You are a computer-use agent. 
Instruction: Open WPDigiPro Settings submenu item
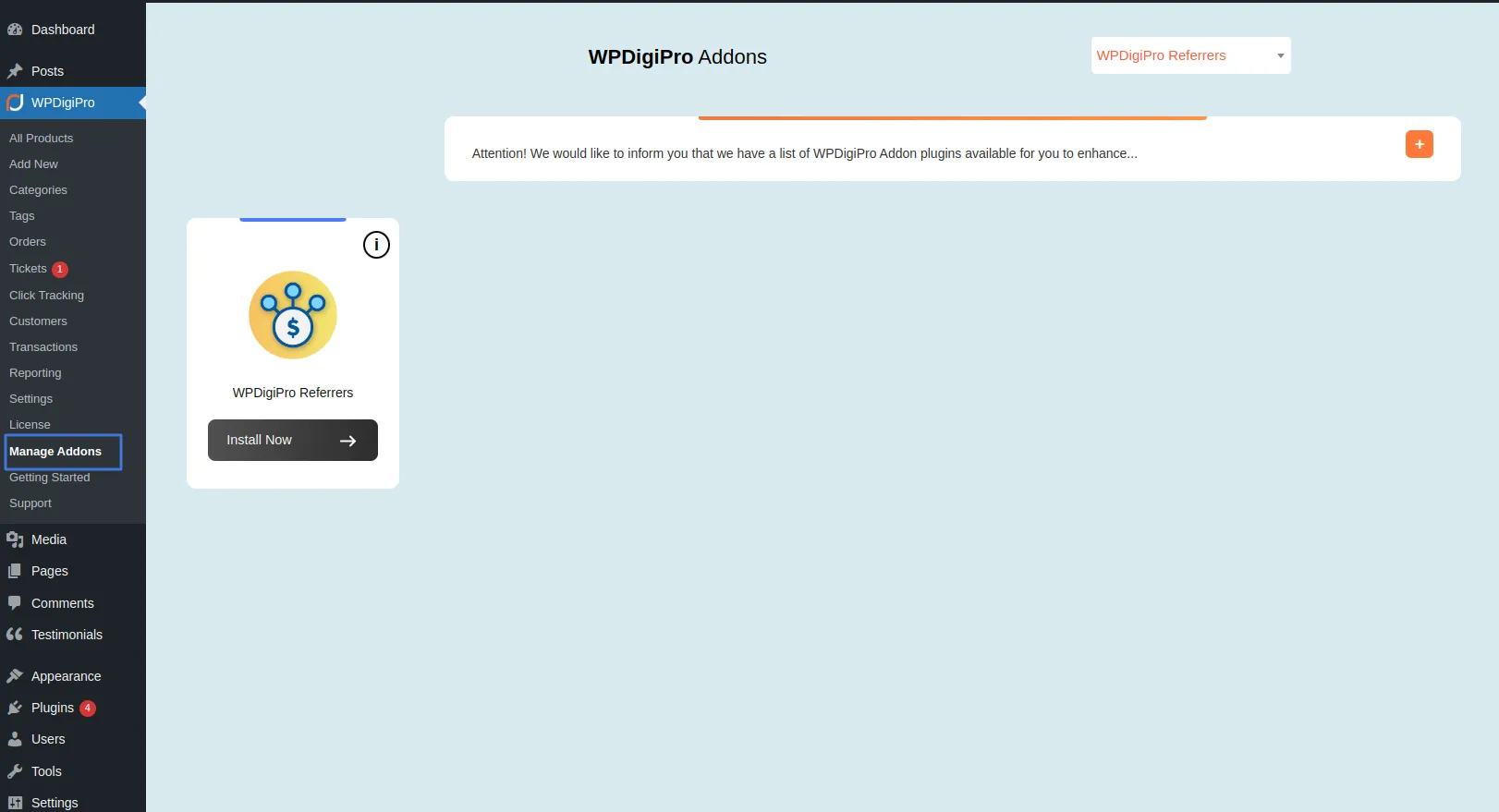pyautogui.click(x=30, y=398)
